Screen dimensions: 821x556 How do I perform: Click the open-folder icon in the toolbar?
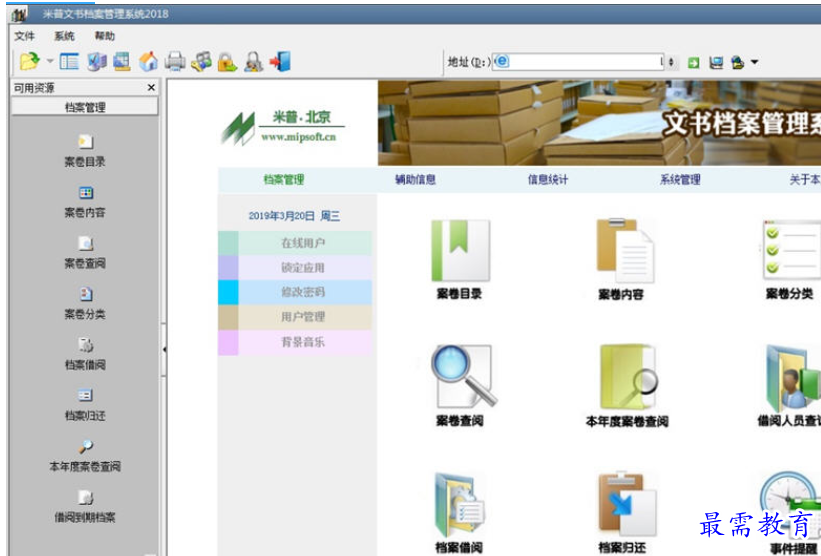(x=30, y=62)
